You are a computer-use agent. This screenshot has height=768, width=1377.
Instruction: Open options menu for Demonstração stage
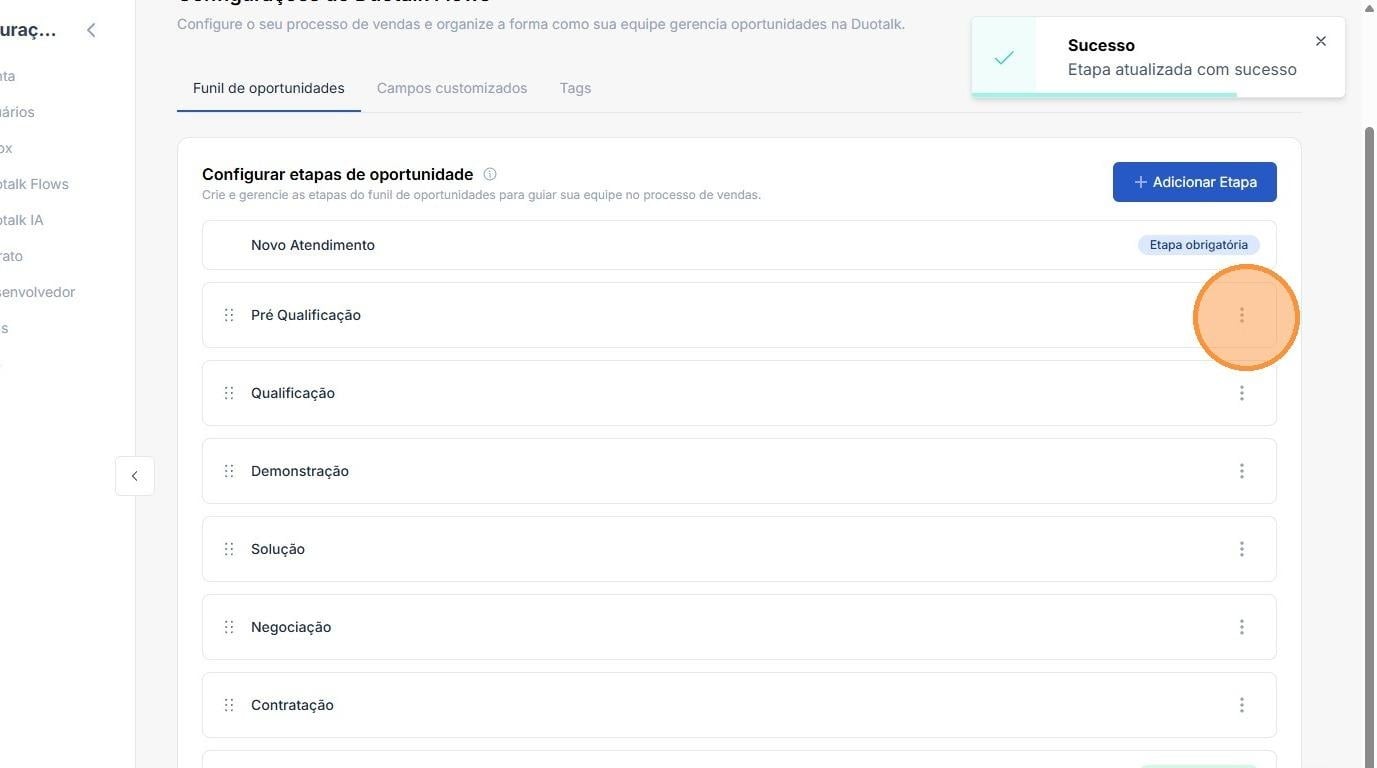(1242, 471)
